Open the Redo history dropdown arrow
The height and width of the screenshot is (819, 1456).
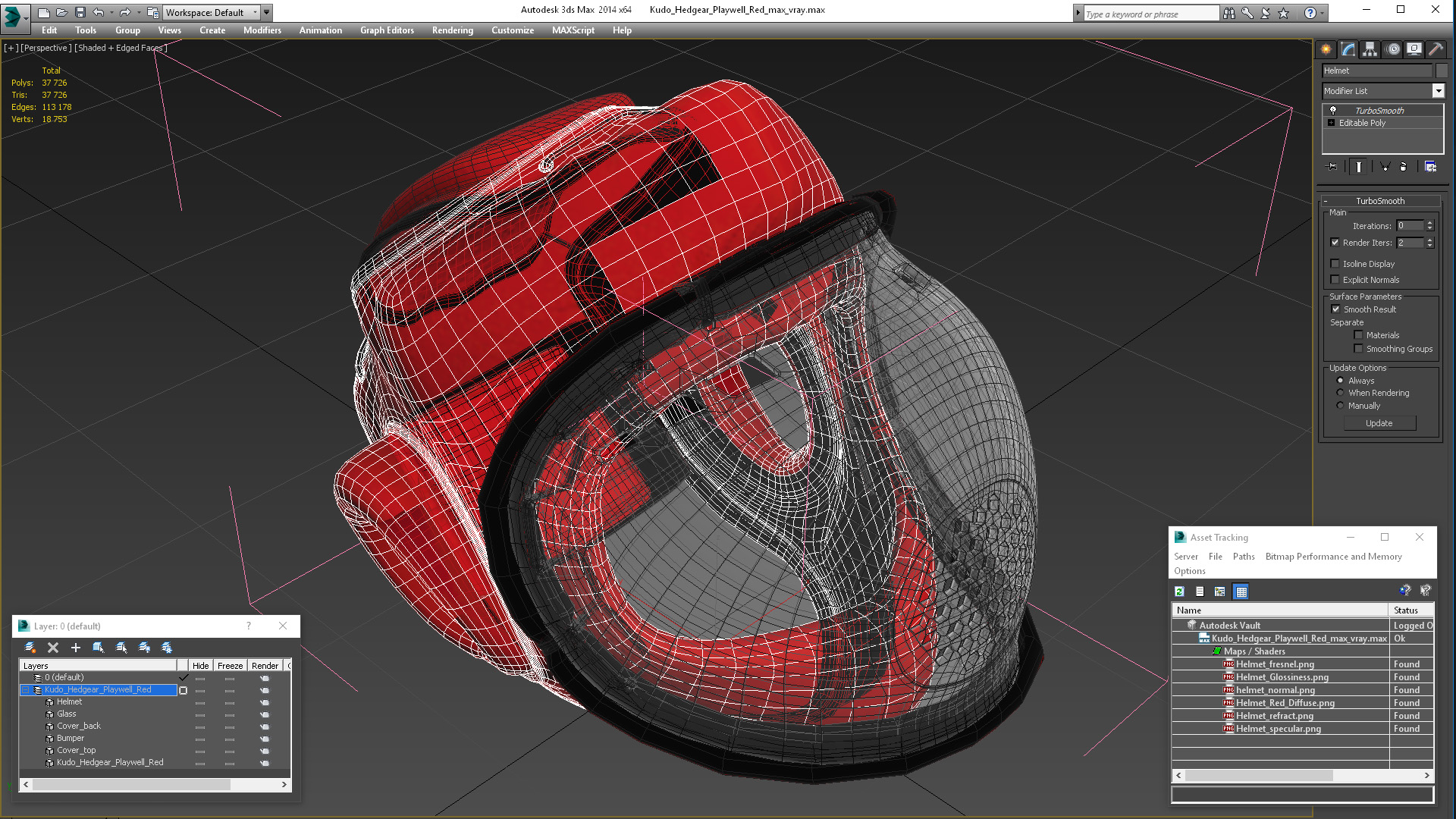click(x=139, y=12)
